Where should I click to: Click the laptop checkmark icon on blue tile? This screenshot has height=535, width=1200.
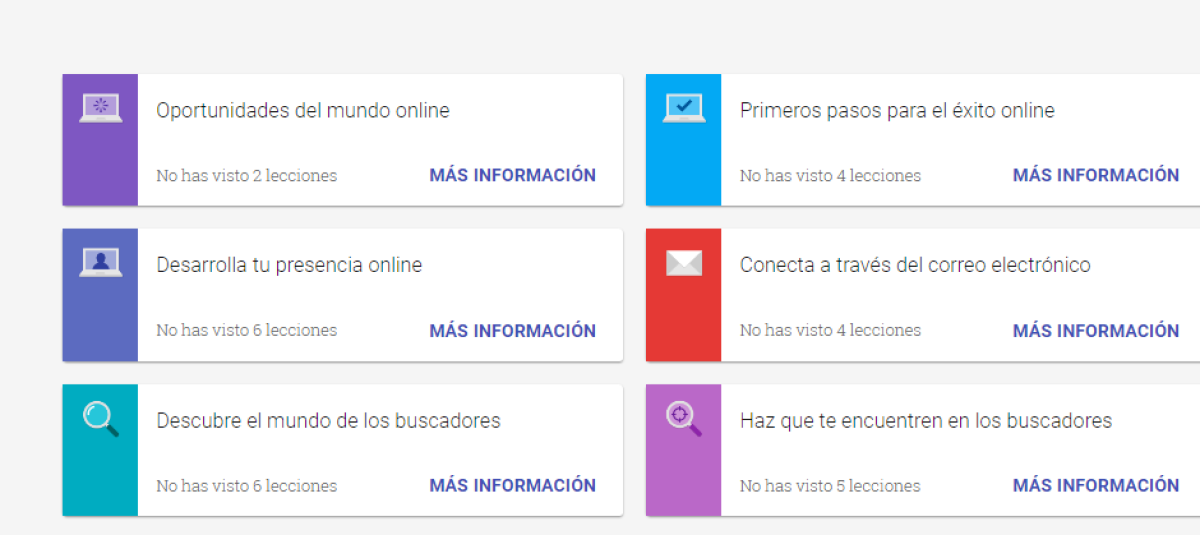(x=684, y=107)
